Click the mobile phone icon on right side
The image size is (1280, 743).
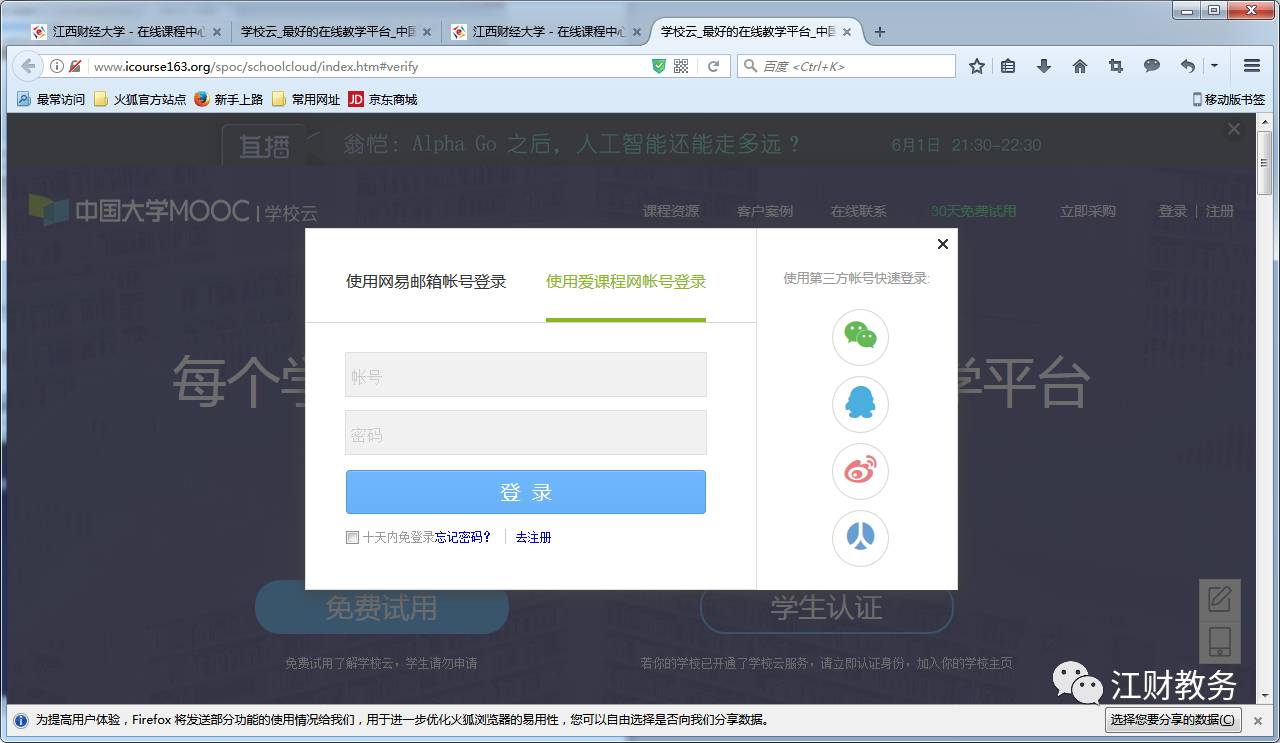point(1220,641)
